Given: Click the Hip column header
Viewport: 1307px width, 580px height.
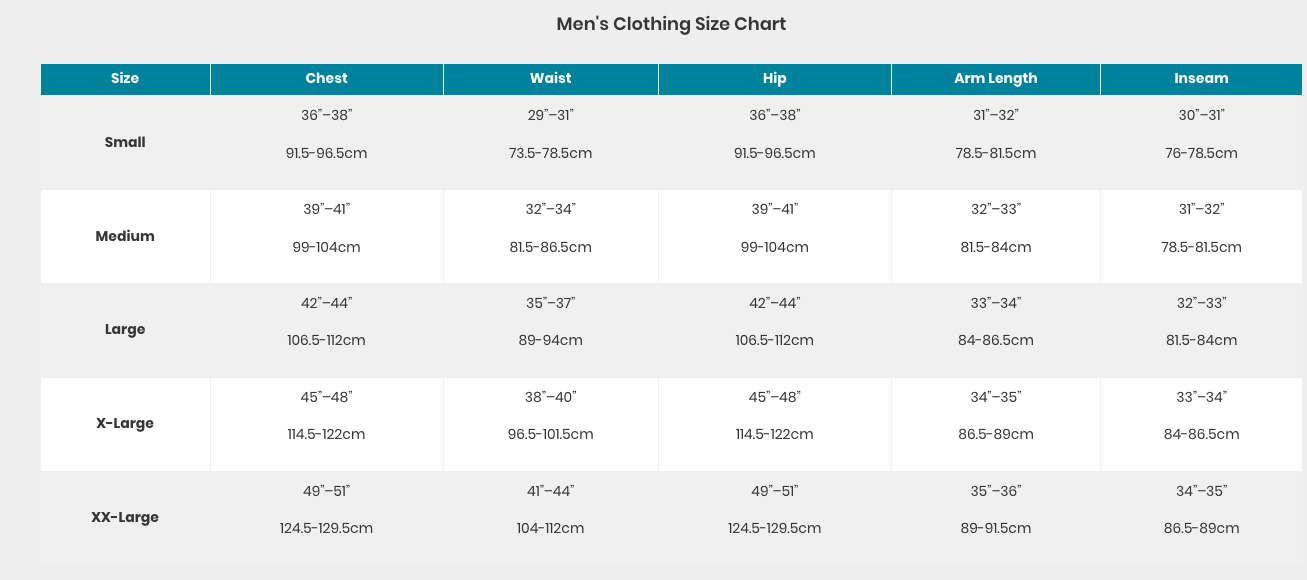Looking at the screenshot, I should click(774, 78).
